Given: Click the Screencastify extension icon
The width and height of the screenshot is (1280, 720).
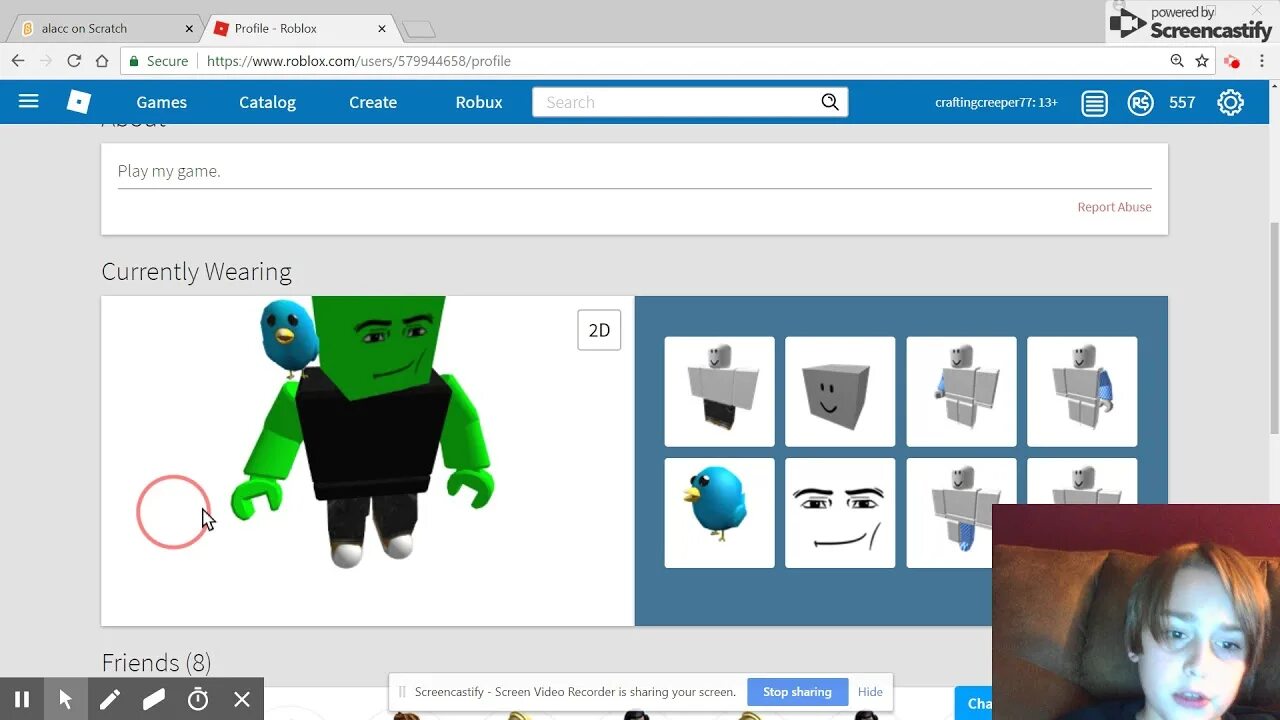Looking at the screenshot, I should pos(1231,61).
